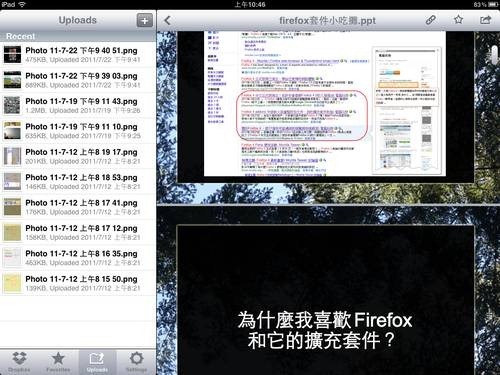Tap thumbnail of the 8 19 17 photo
Viewport: 500px width, 375px height.
click(12, 156)
